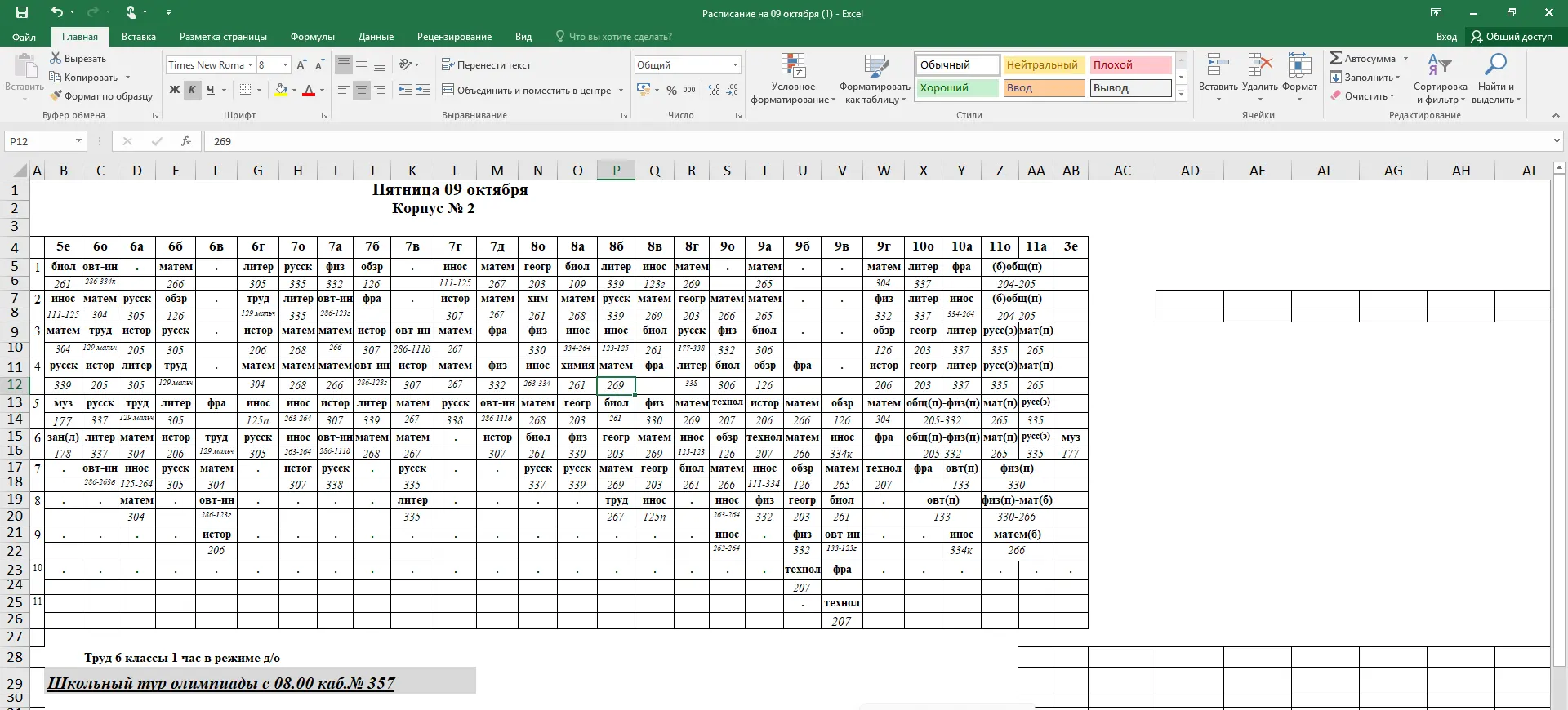1568x710 pixels.
Task: Click the Вход sign-in link
Action: [x=1446, y=37]
